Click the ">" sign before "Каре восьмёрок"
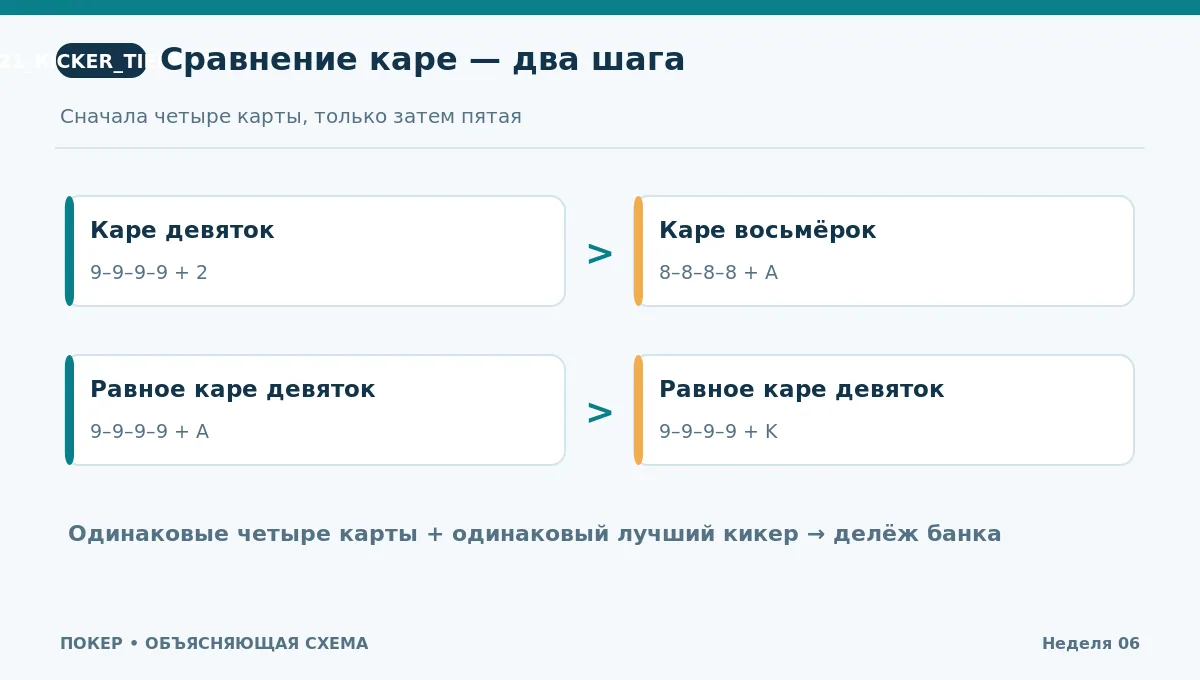This screenshot has height=680, width=1200. [599, 254]
